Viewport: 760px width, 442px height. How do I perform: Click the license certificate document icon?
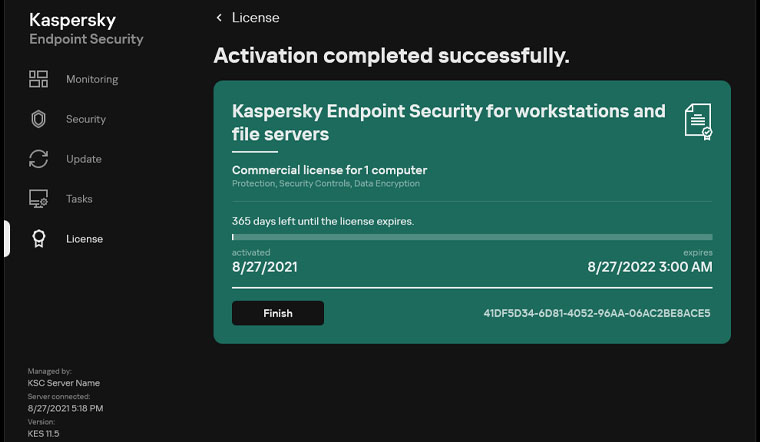[698, 122]
